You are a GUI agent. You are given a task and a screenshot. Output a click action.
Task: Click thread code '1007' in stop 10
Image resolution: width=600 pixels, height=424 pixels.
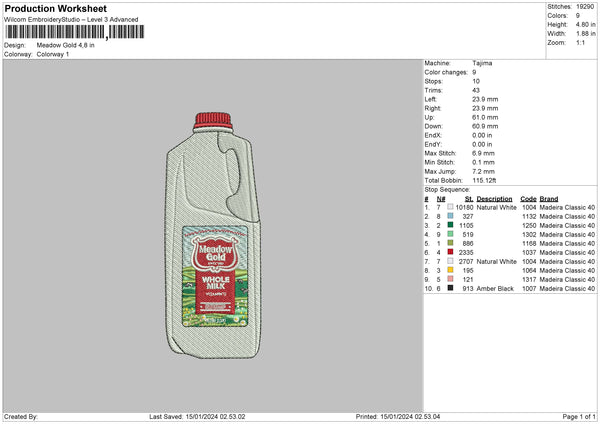click(529, 289)
